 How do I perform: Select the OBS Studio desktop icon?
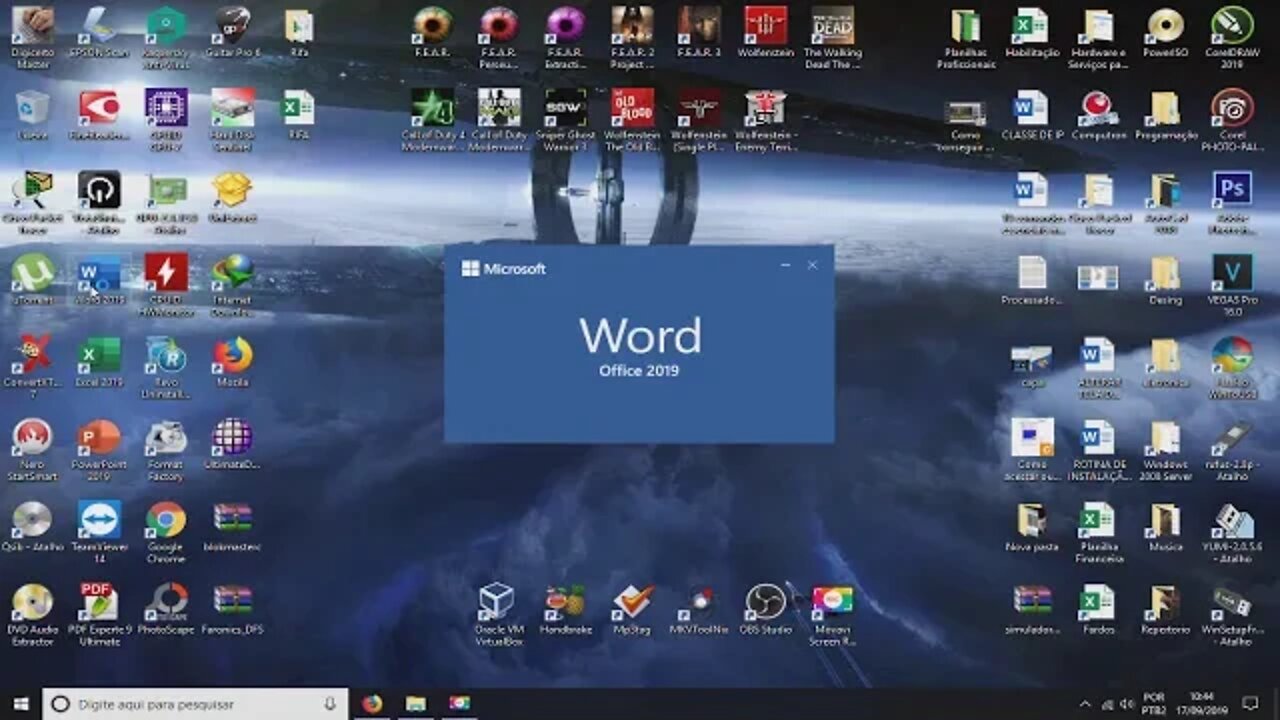(766, 609)
